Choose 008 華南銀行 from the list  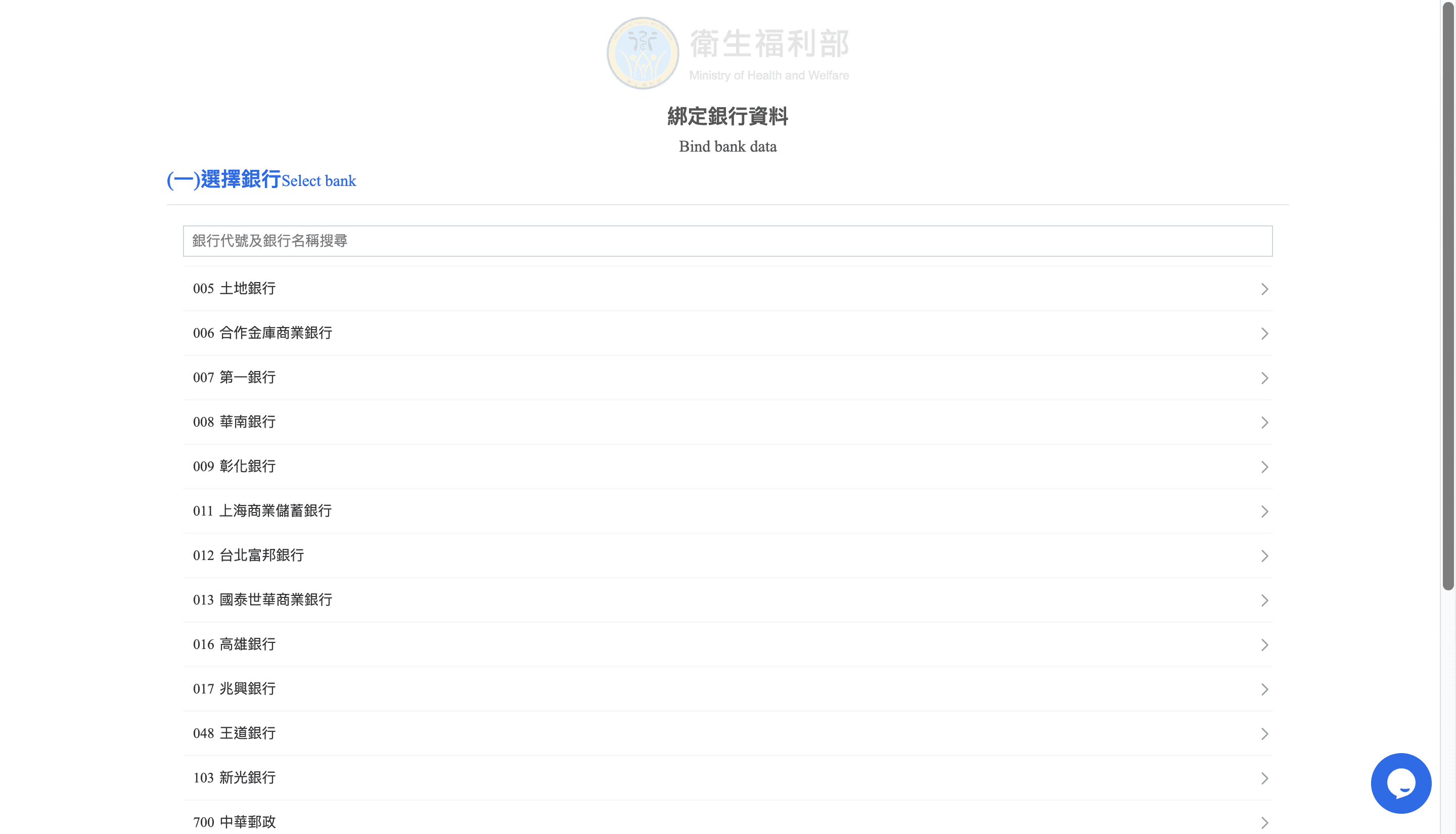[x=727, y=422]
